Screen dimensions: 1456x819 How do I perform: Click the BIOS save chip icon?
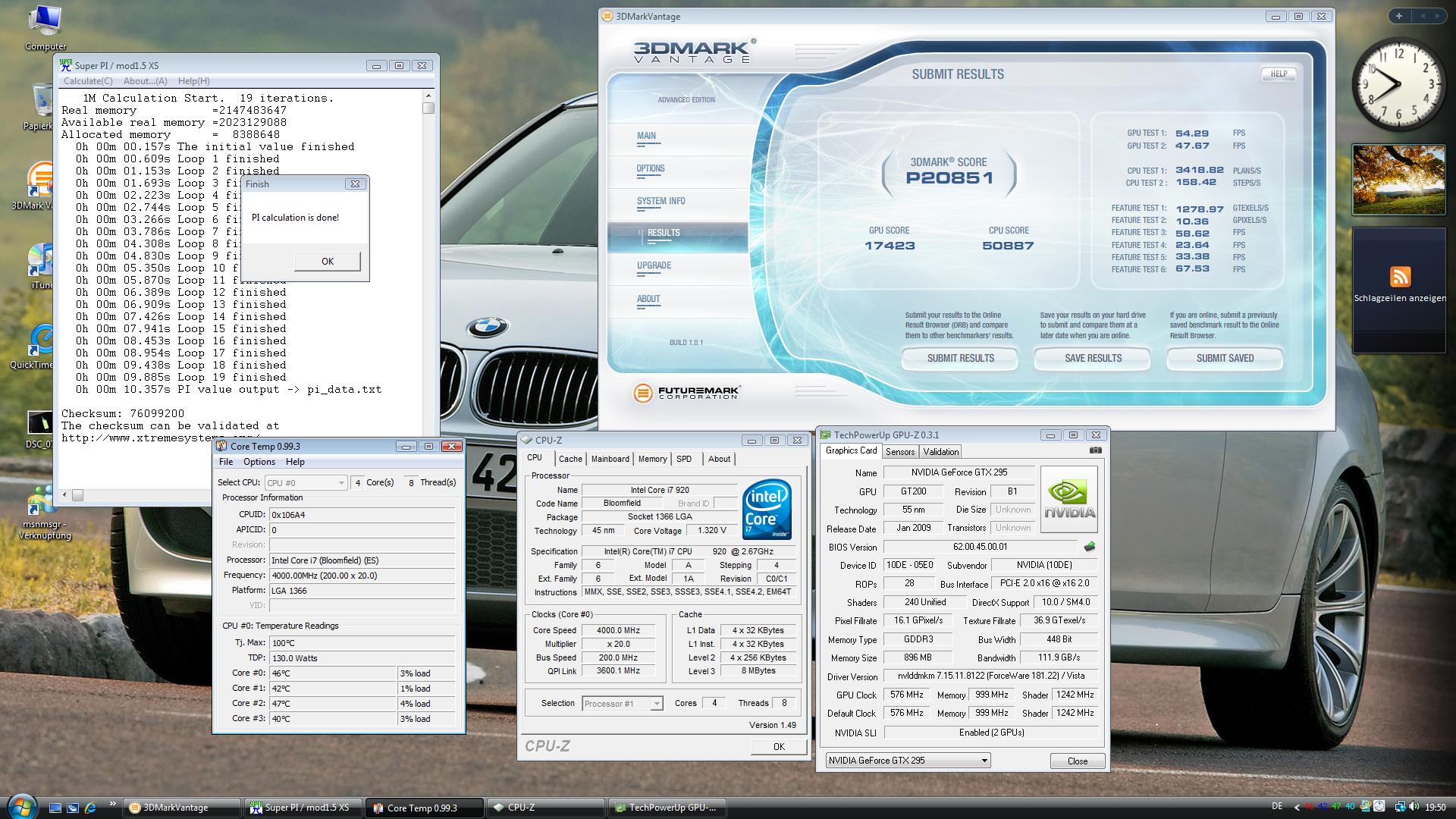(1090, 547)
